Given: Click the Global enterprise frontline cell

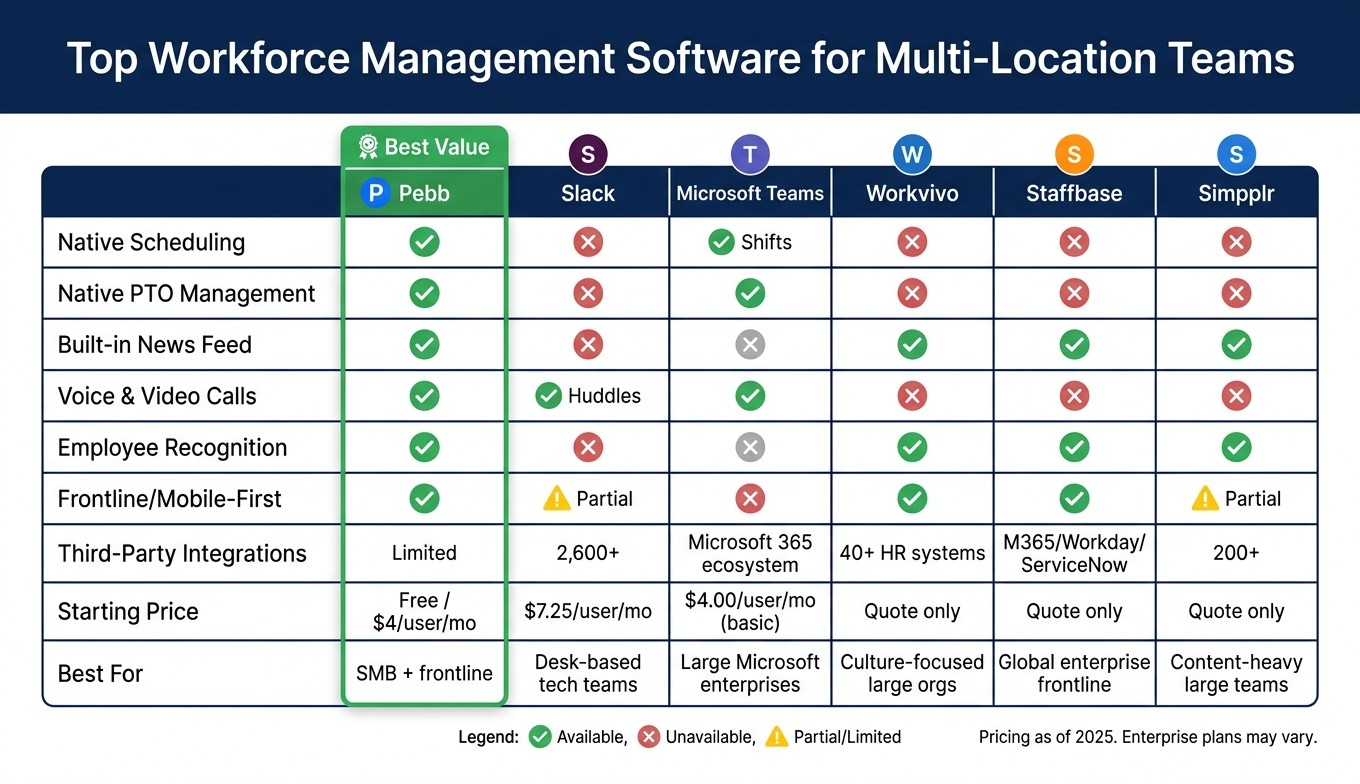Looking at the screenshot, I should pyautogui.click(x=1074, y=673).
